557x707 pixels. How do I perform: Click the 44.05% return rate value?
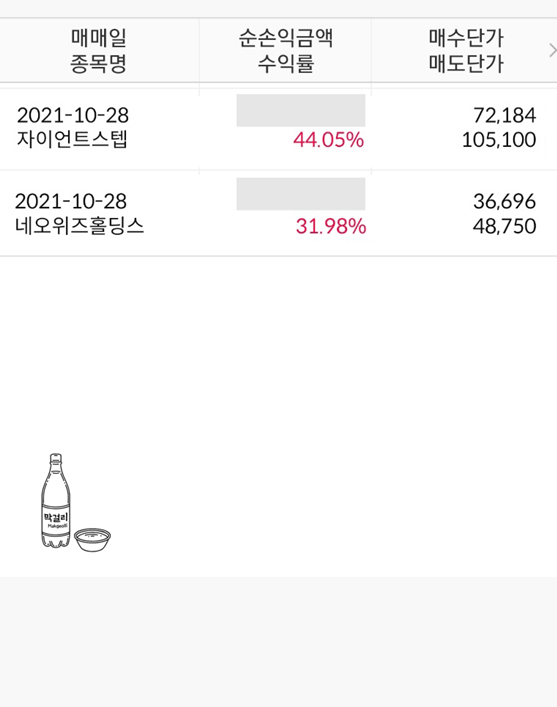point(328,140)
